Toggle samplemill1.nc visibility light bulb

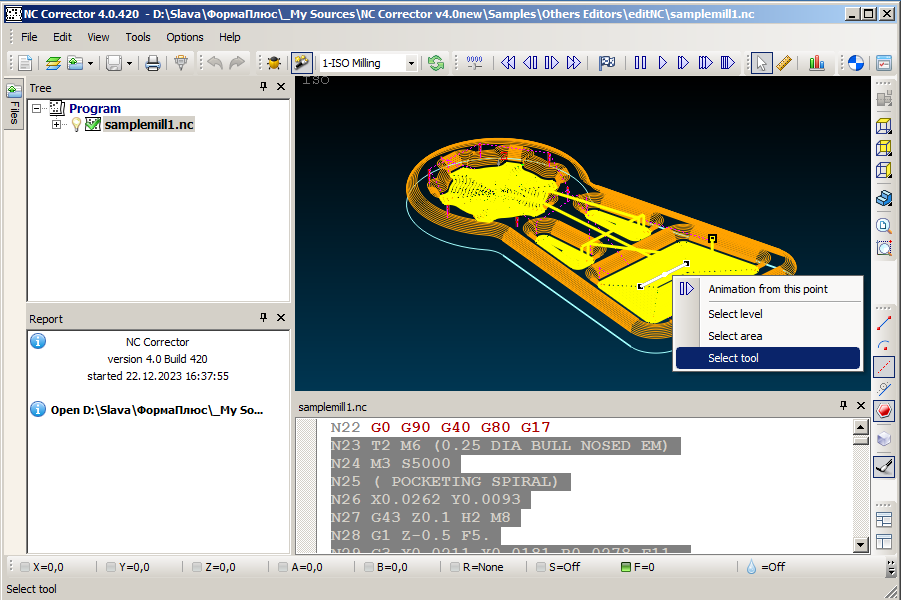tap(76, 125)
